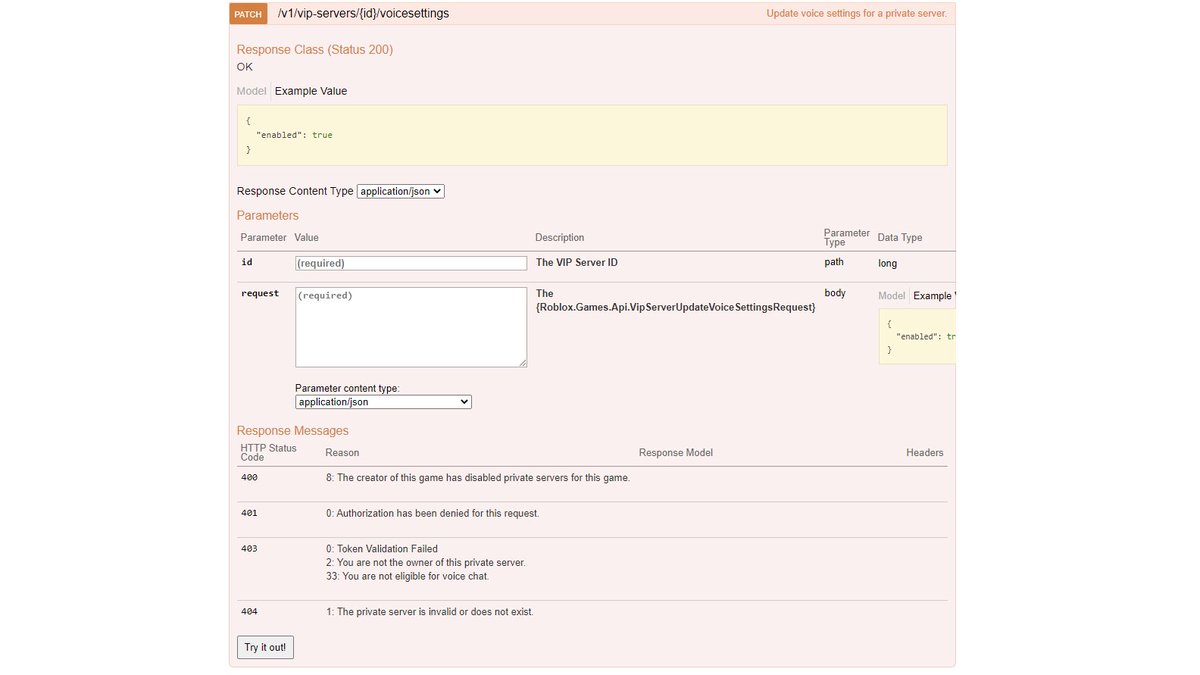Click the response example JSON block
Image resolution: width=1200 pixels, height=675 pixels.
tap(592, 135)
